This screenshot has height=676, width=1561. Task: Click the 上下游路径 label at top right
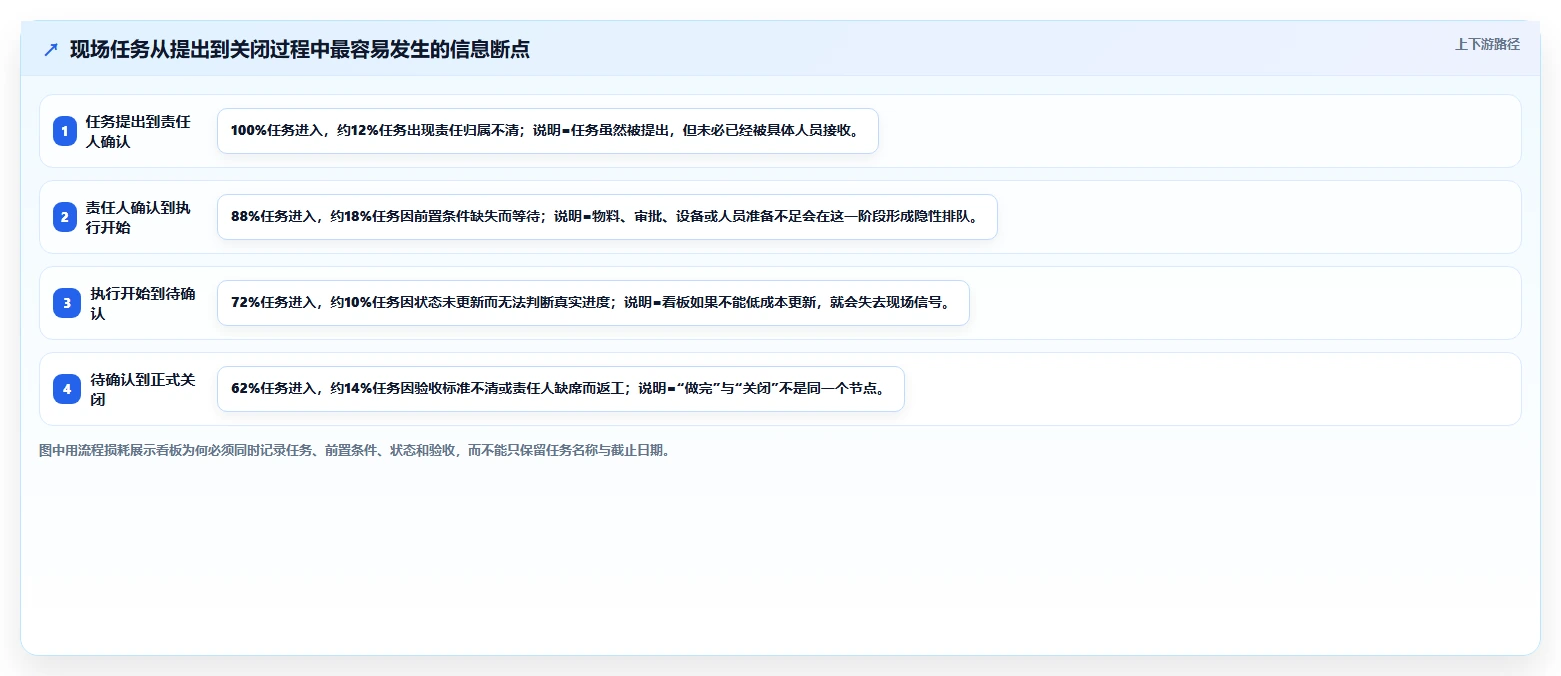tap(1487, 44)
